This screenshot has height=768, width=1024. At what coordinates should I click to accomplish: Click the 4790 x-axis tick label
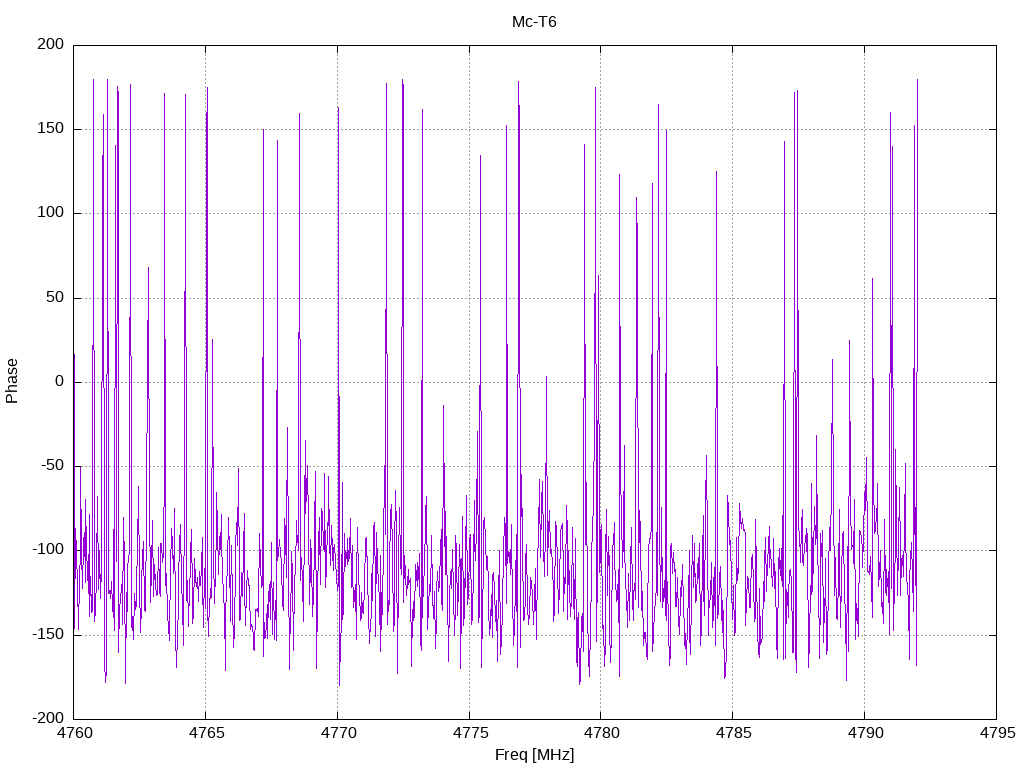click(865, 733)
